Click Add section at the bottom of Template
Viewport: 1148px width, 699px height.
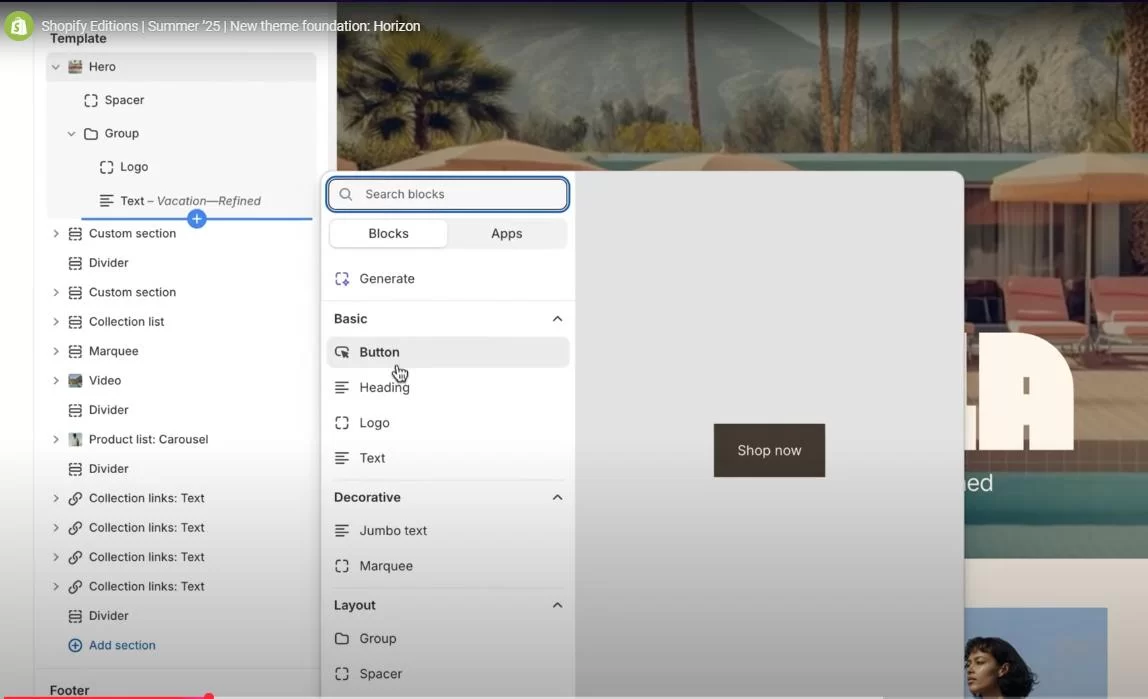click(x=111, y=645)
